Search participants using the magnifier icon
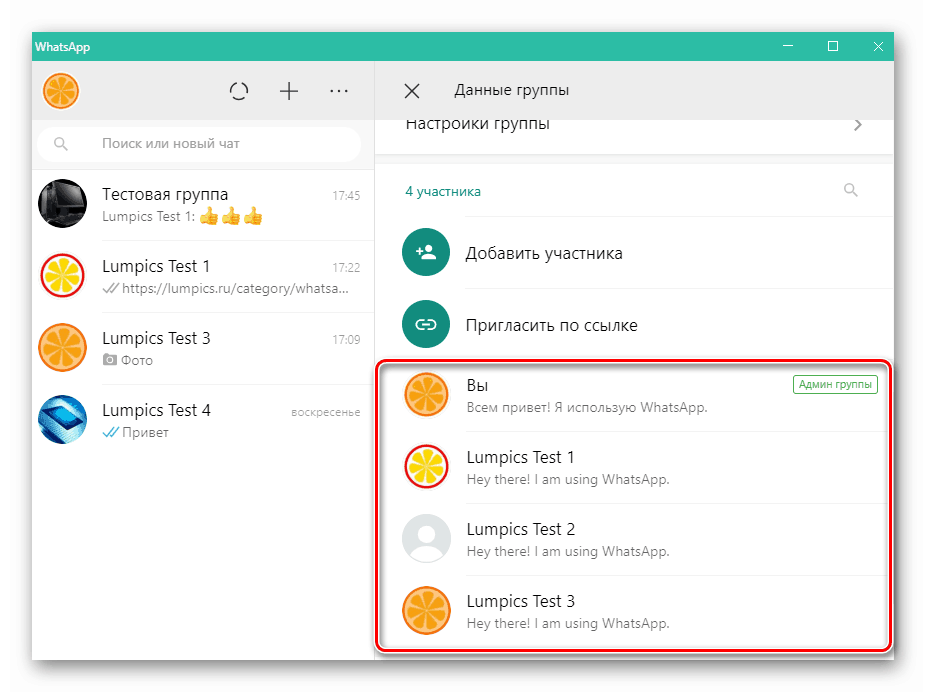The height and width of the screenshot is (692, 926). pyautogui.click(x=850, y=190)
